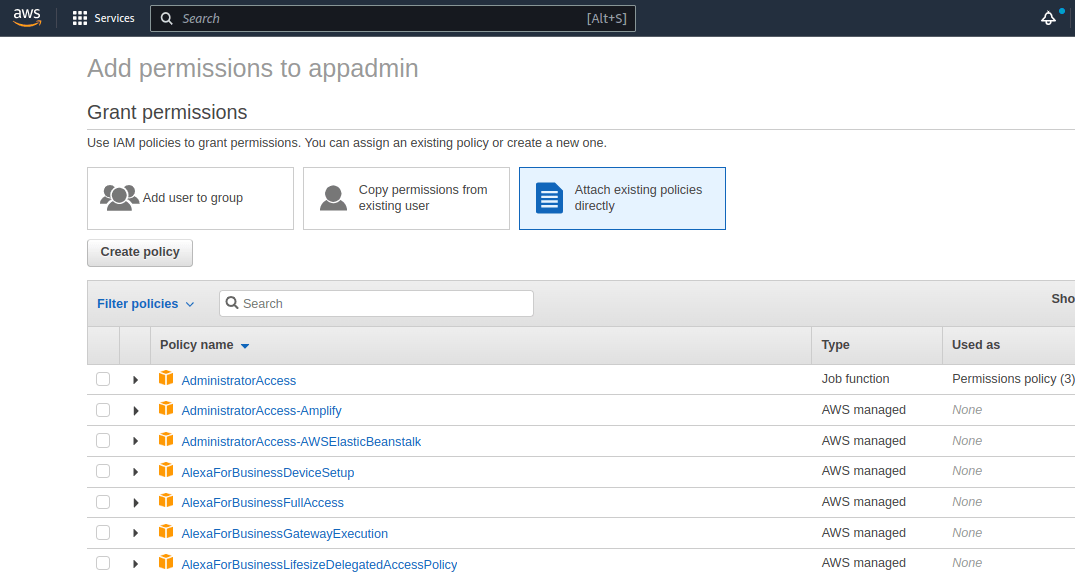The height and width of the screenshot is (576, 1075).
Task: Click the policy box icon for AdministratorAccess-Amplify
Action: [166, 409]
